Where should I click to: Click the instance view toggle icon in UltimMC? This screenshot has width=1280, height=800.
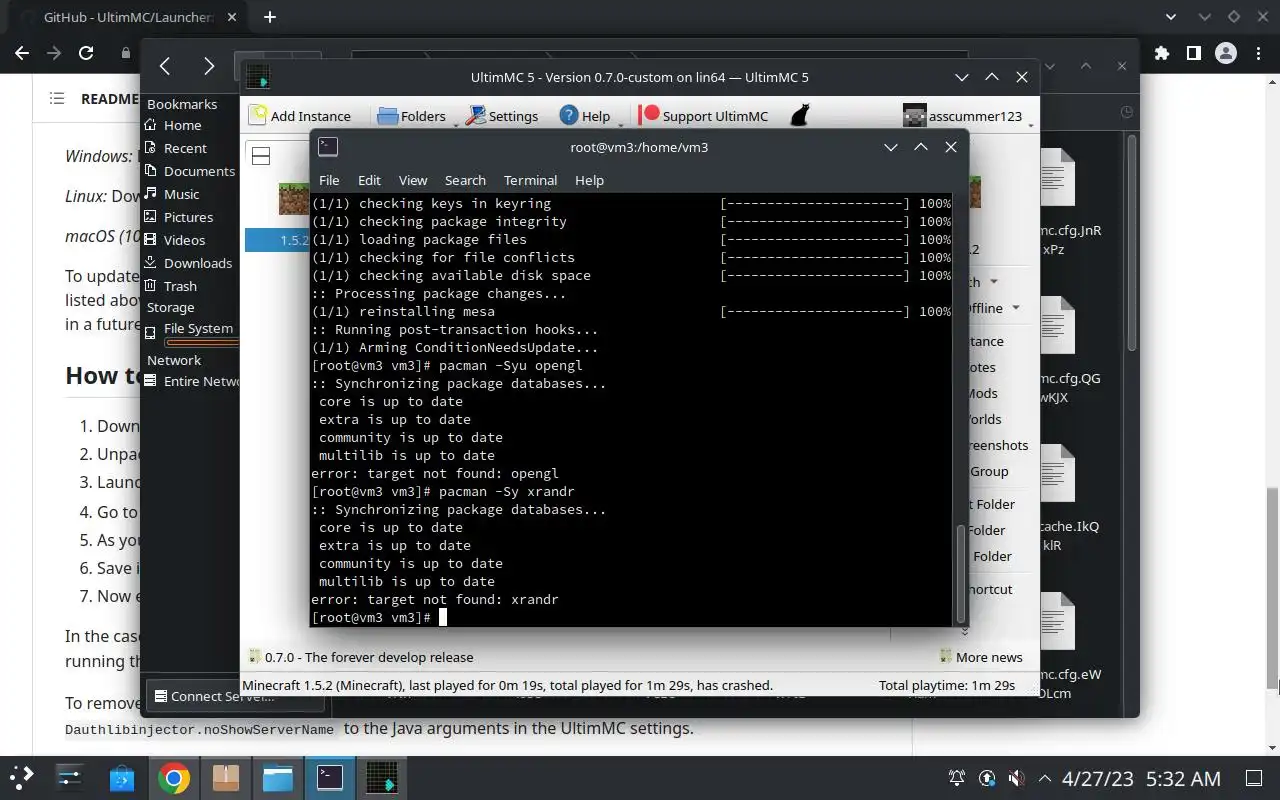(x=261, y=156)
